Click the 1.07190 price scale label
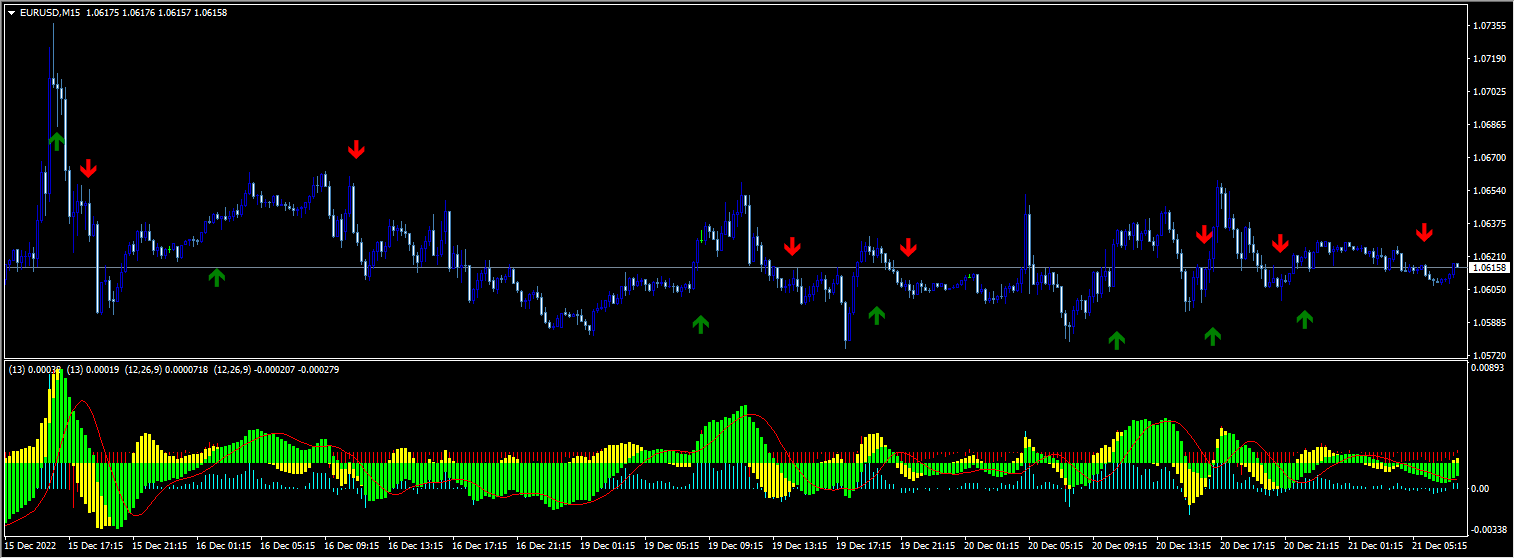The height and width of the screenshot is (559, 1515). (x=1490, y=58)
